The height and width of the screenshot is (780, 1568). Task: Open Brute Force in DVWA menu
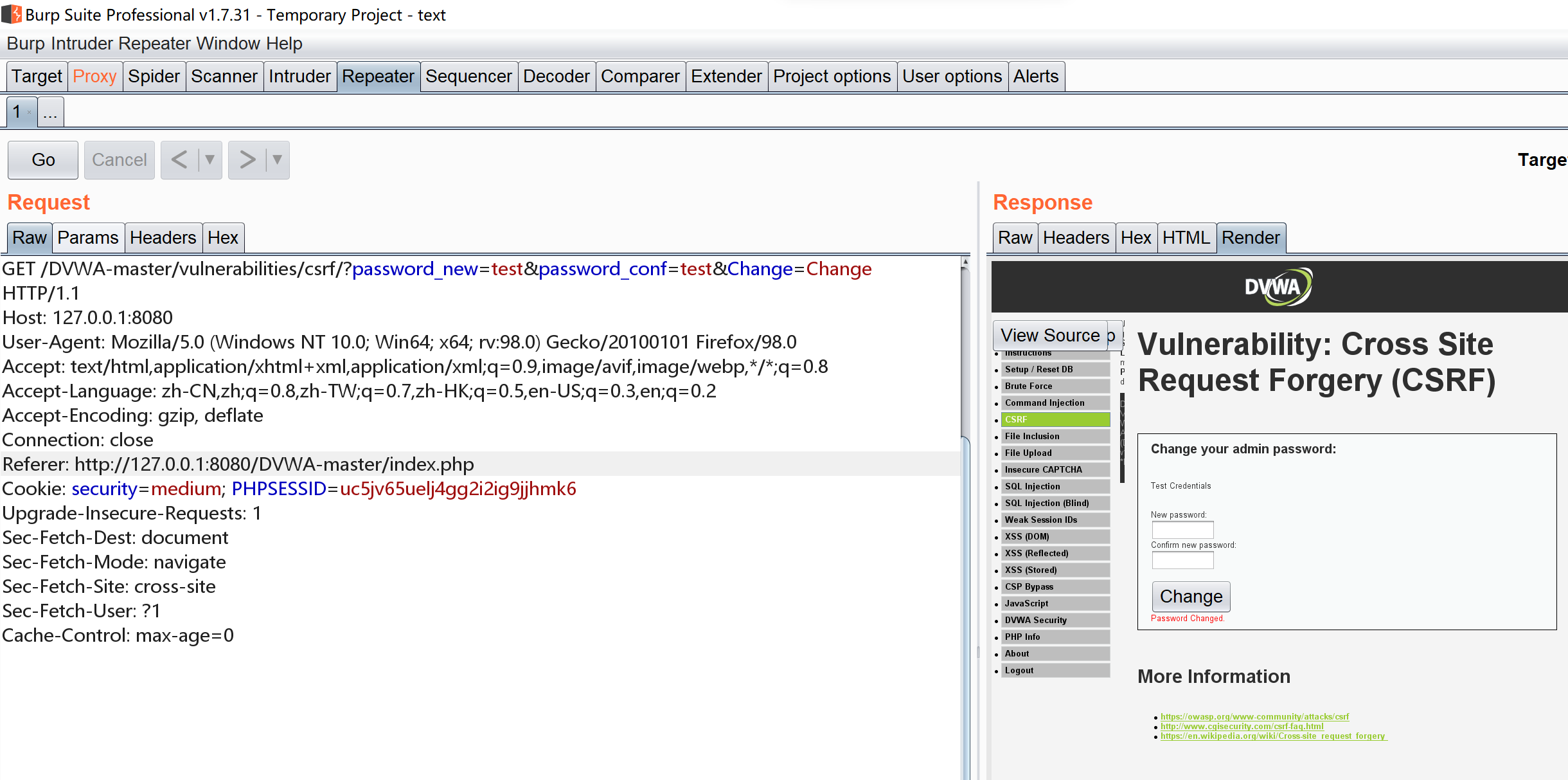1055,386
